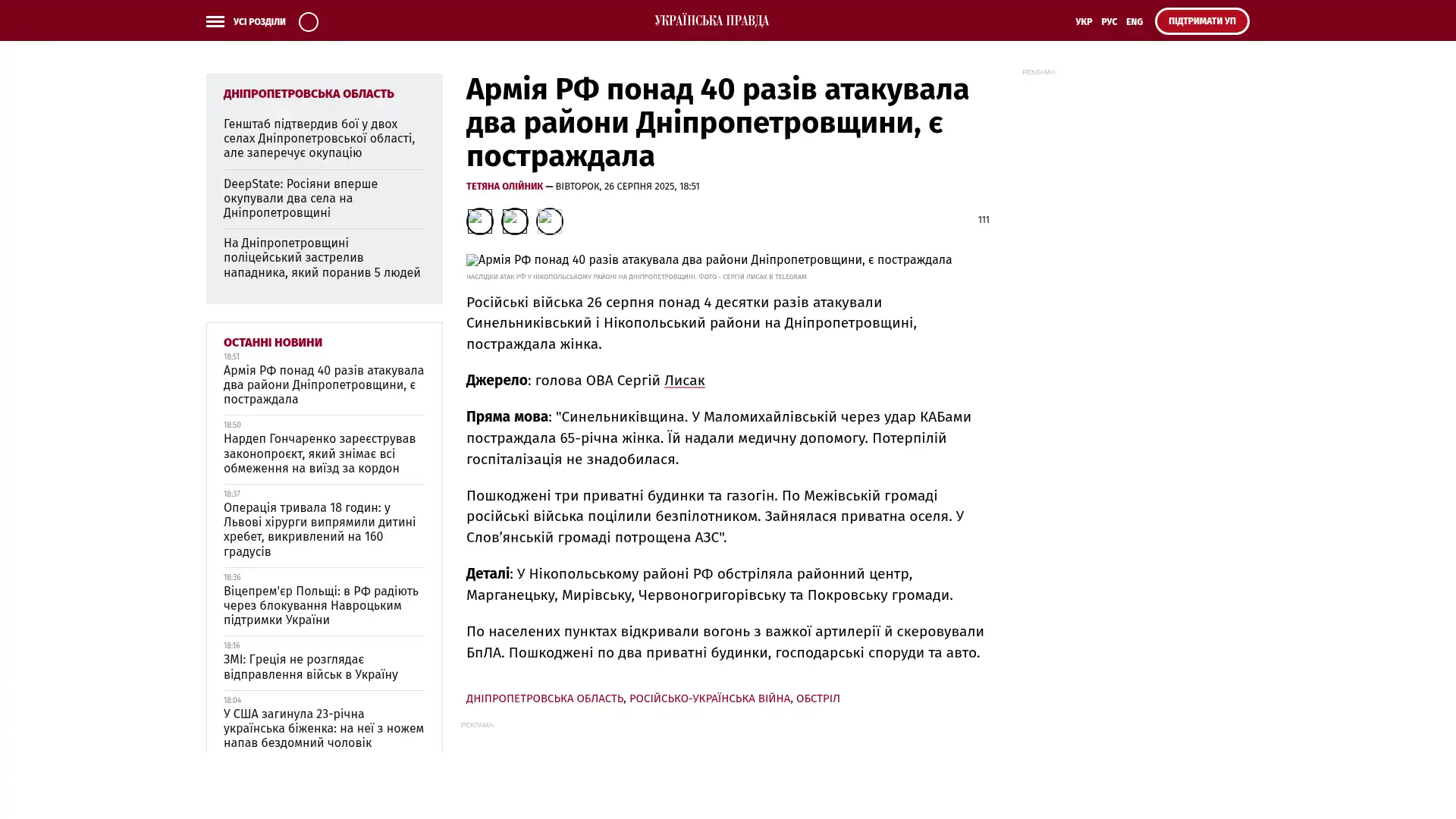Open the hamburger menu icon
Screen dimensions: 1456x819
(x=215, y=21)
